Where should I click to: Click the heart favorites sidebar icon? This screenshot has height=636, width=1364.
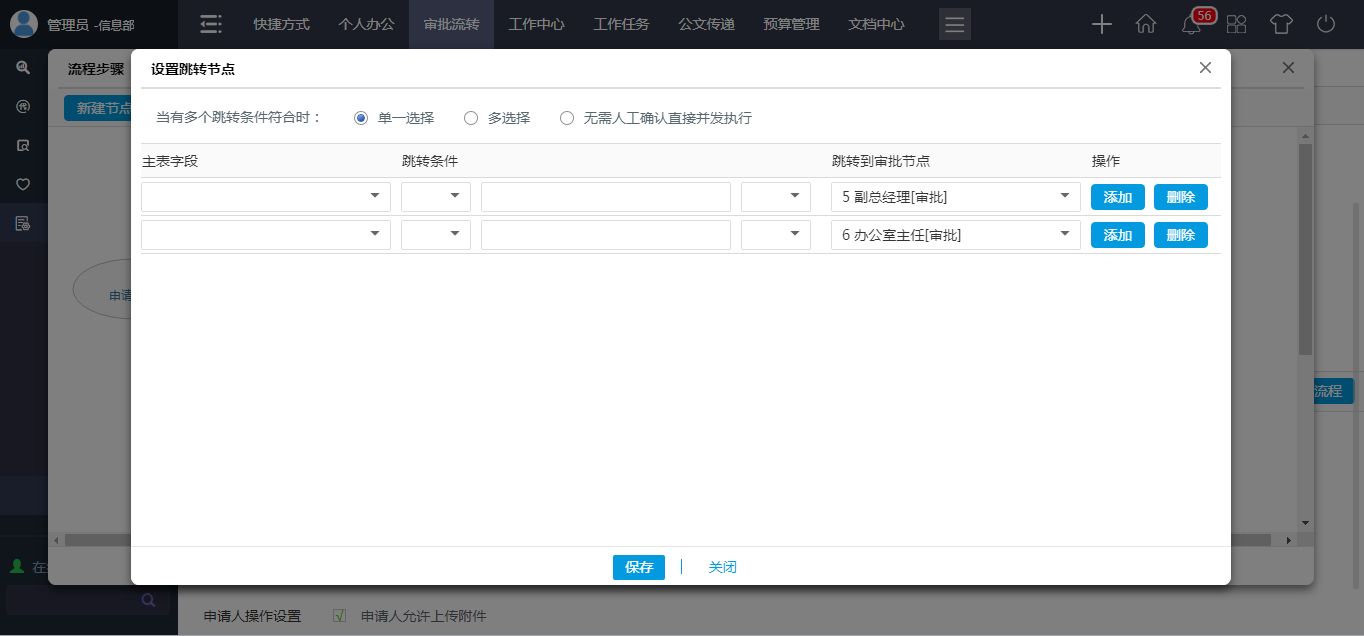[x=23, y=184]
